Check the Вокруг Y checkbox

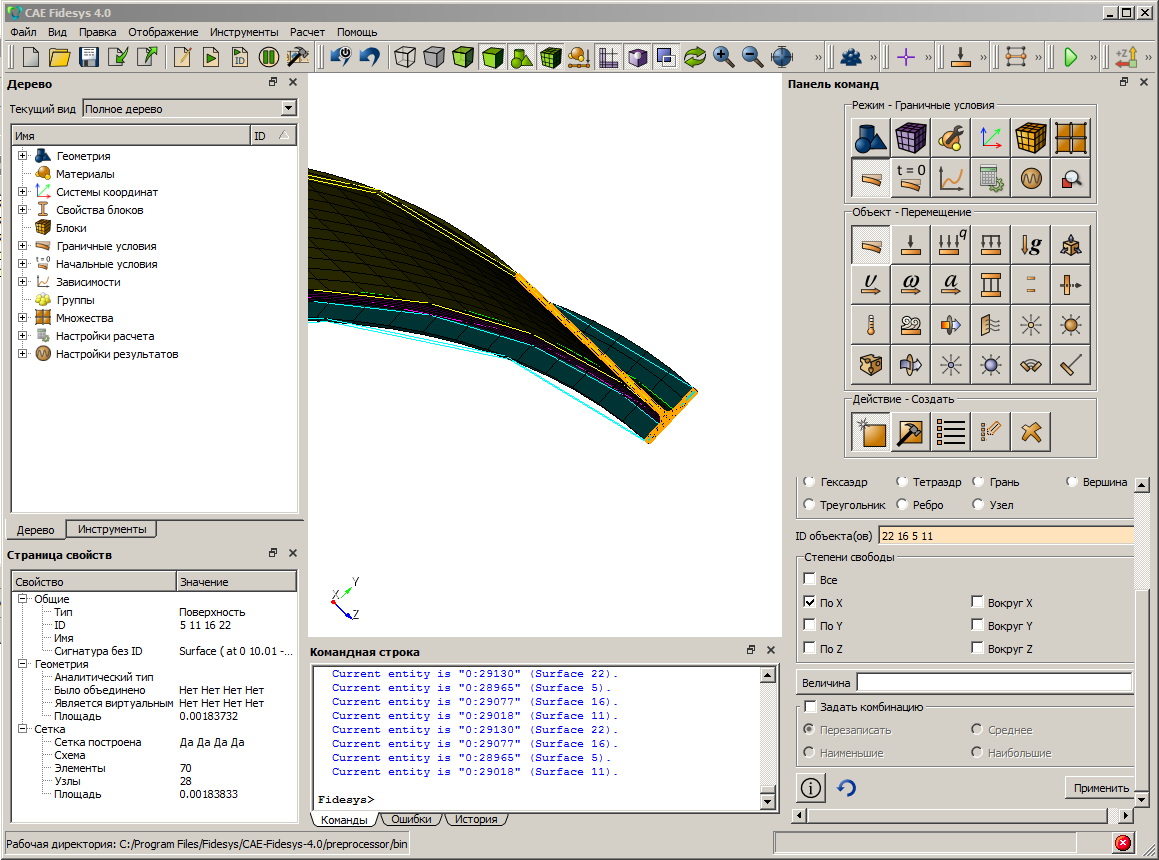coord(977,625)
